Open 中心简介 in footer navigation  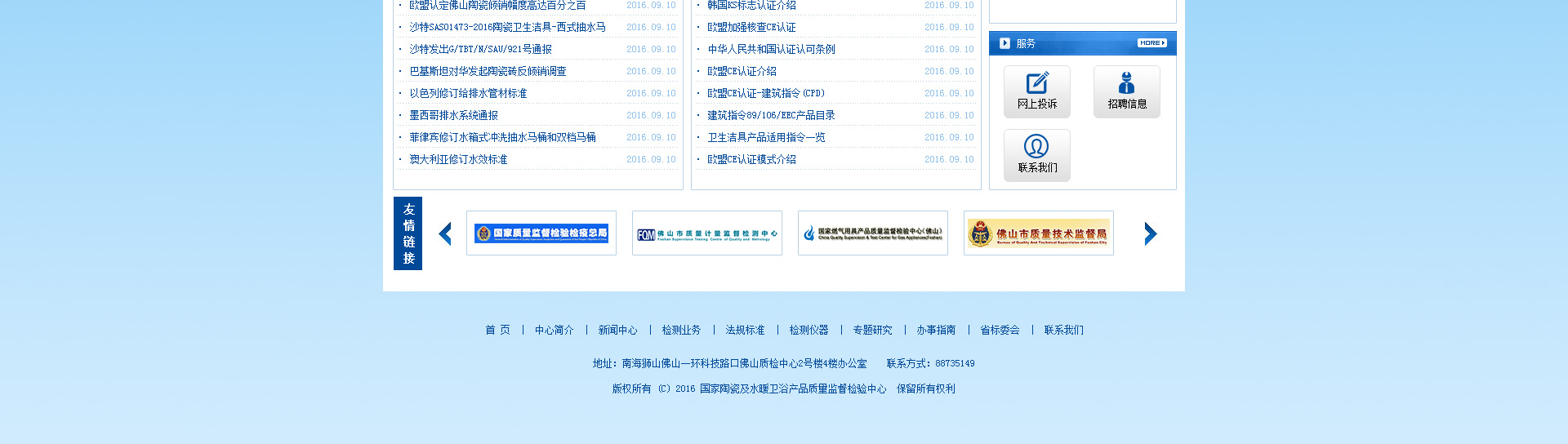coord(554,331)
